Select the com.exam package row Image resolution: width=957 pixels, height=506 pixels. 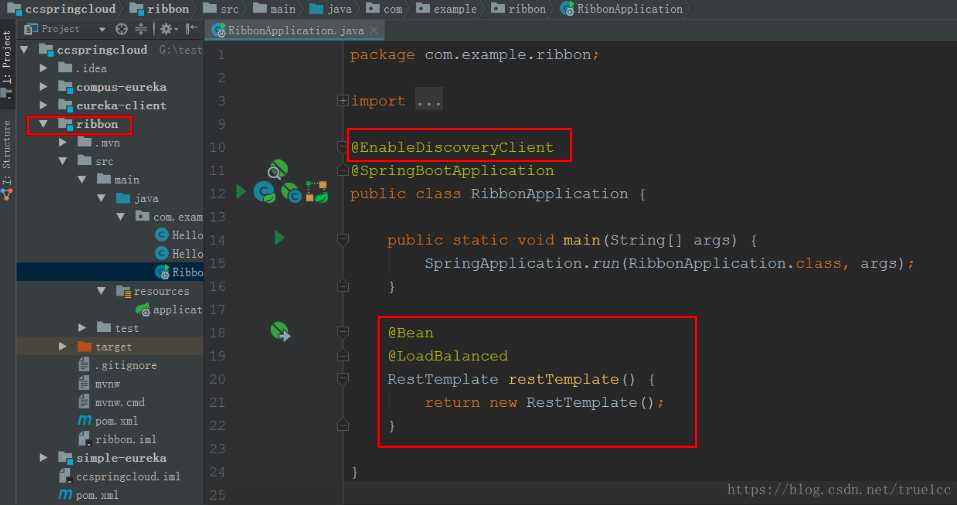110,217
